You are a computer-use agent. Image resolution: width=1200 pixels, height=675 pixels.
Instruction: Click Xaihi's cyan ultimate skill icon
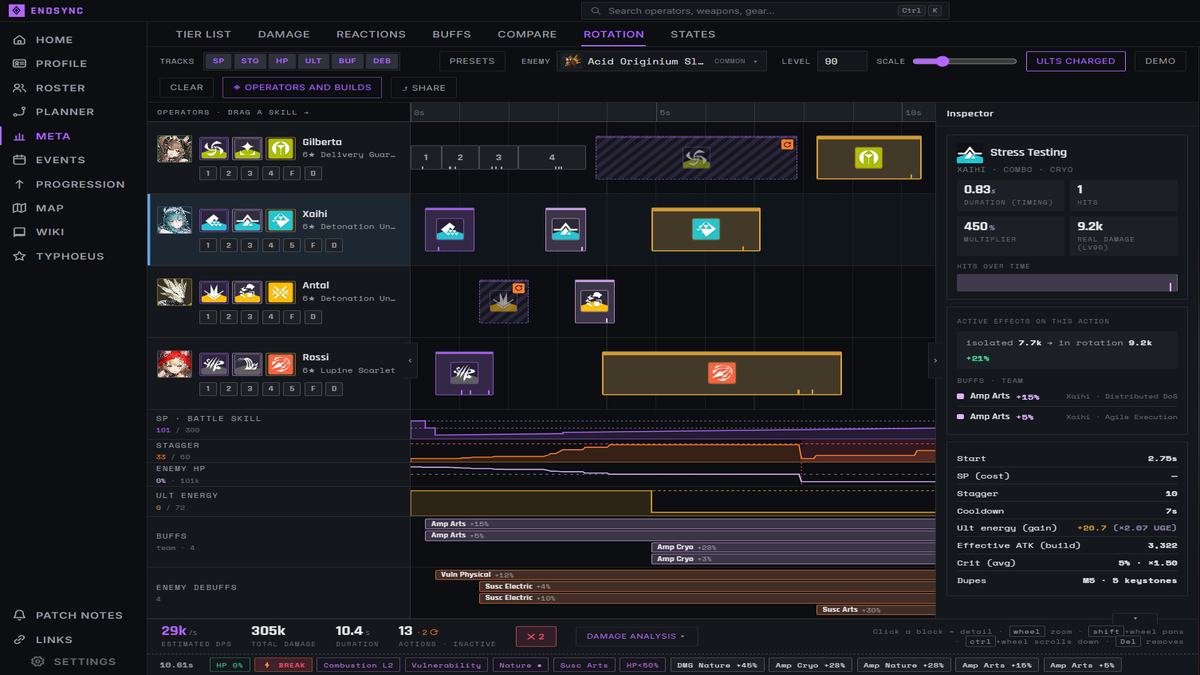[281, 220]
